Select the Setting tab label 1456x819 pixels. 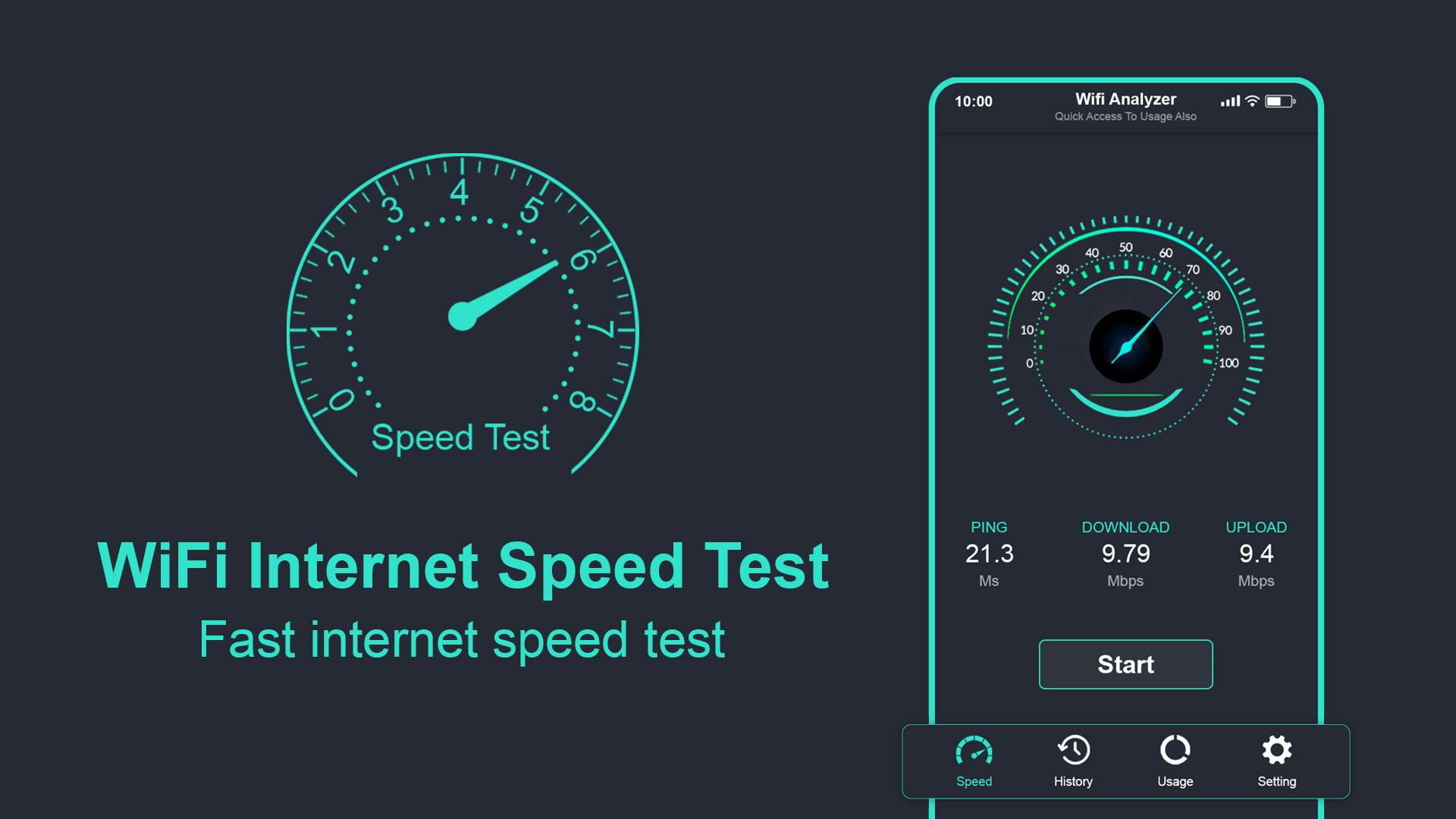(x=1277, y=781)
